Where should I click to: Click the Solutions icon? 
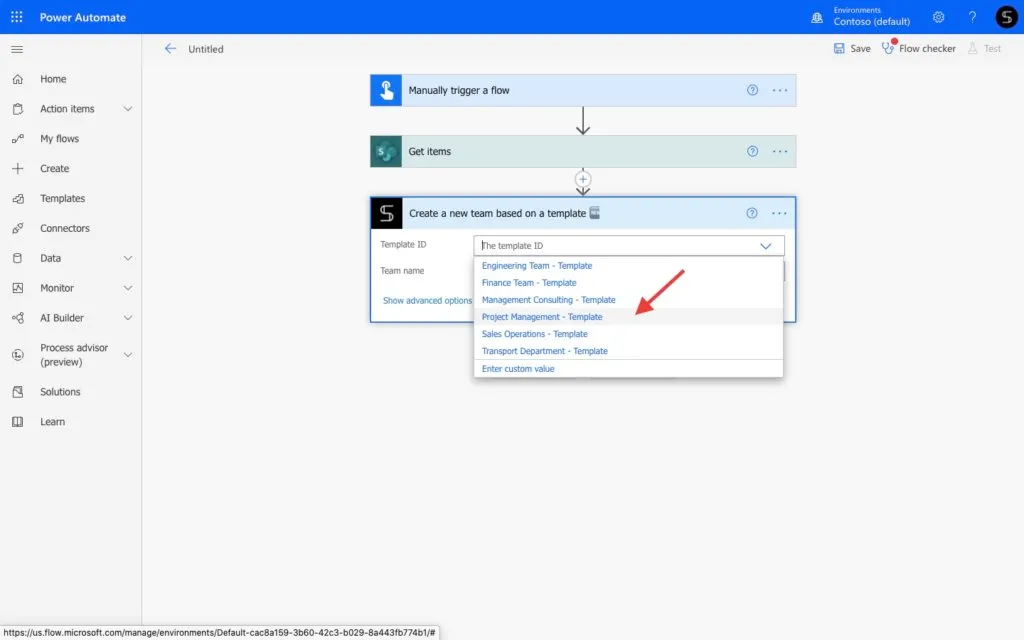(18, 392)
